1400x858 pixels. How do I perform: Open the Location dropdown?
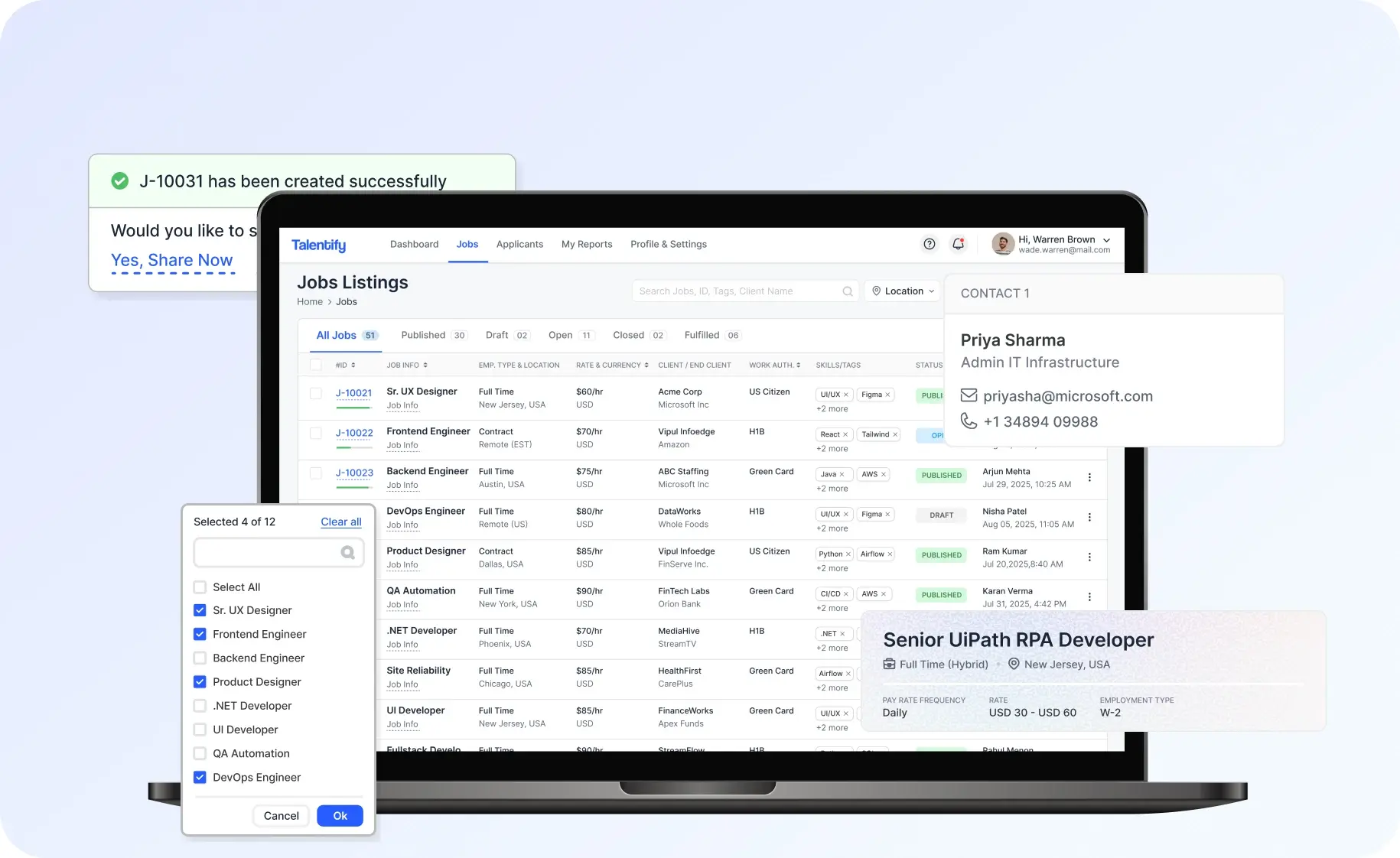[x=903, y=291]
